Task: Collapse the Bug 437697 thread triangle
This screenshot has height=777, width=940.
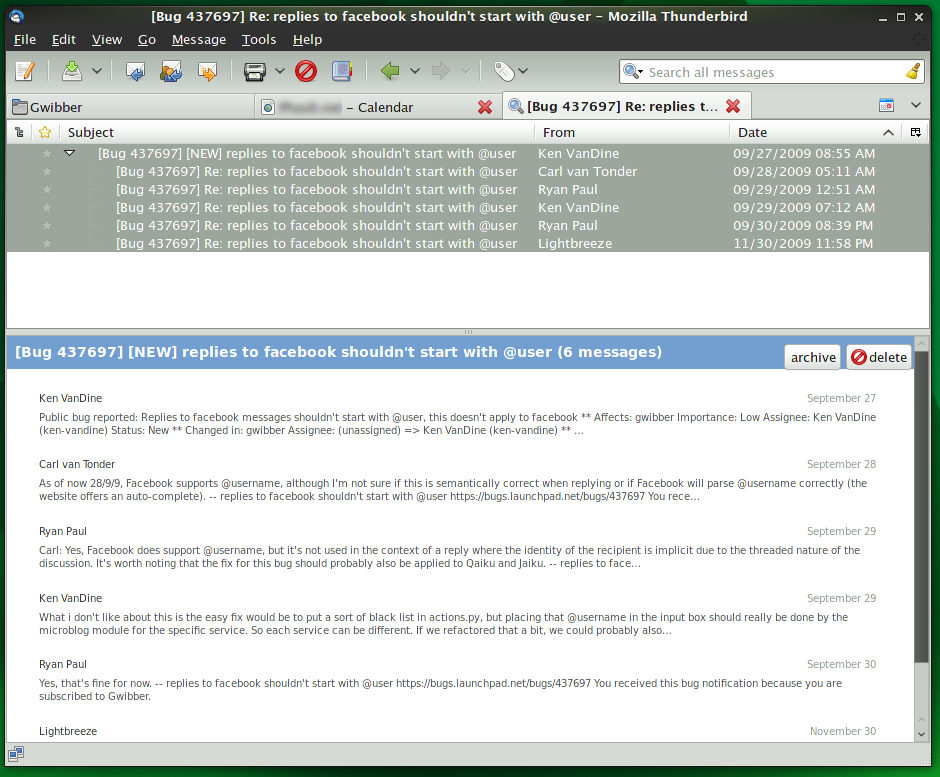Action: coord(70,153)
